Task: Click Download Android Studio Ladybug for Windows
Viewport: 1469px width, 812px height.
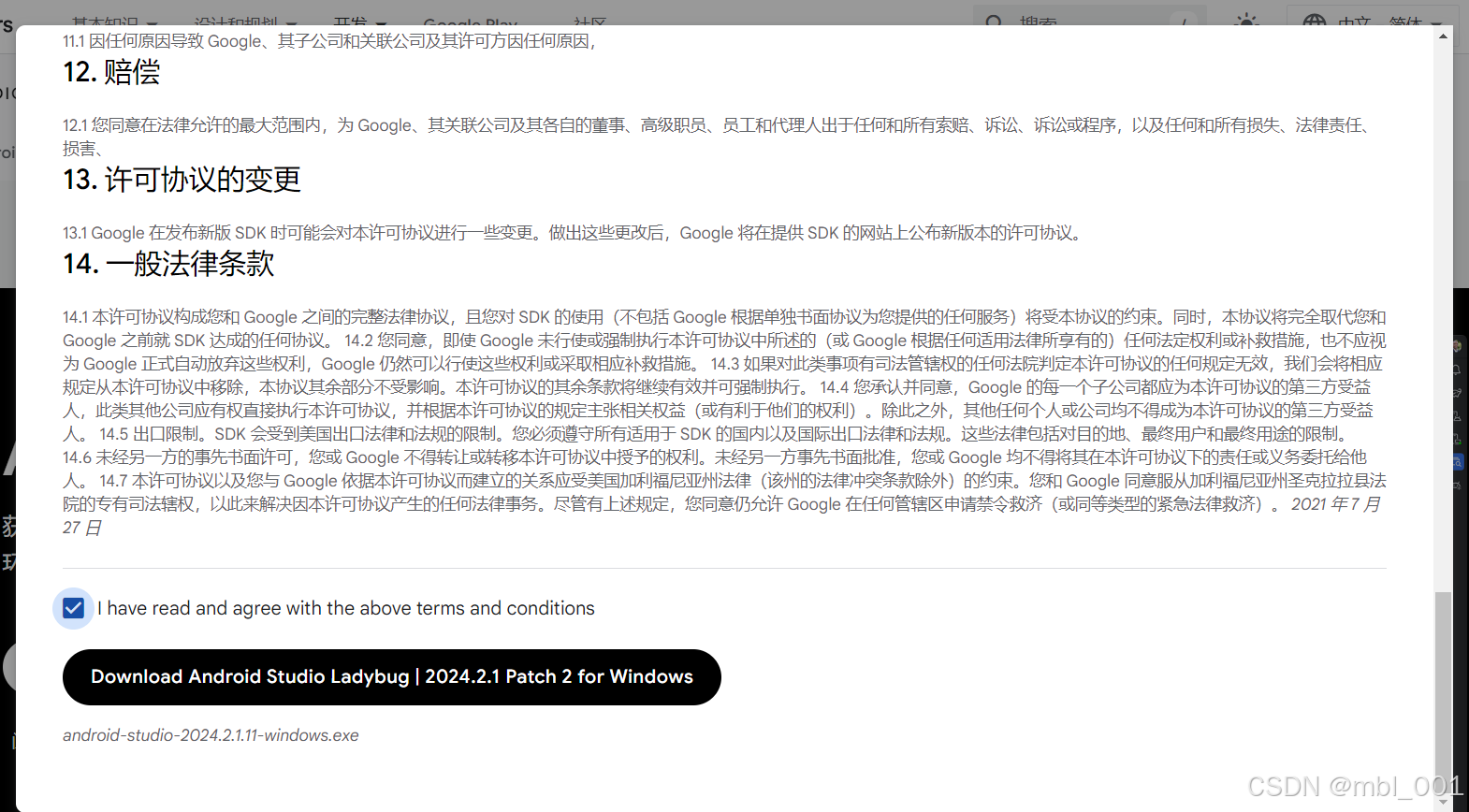Action: pyautogui.click(x=391, y=677)
